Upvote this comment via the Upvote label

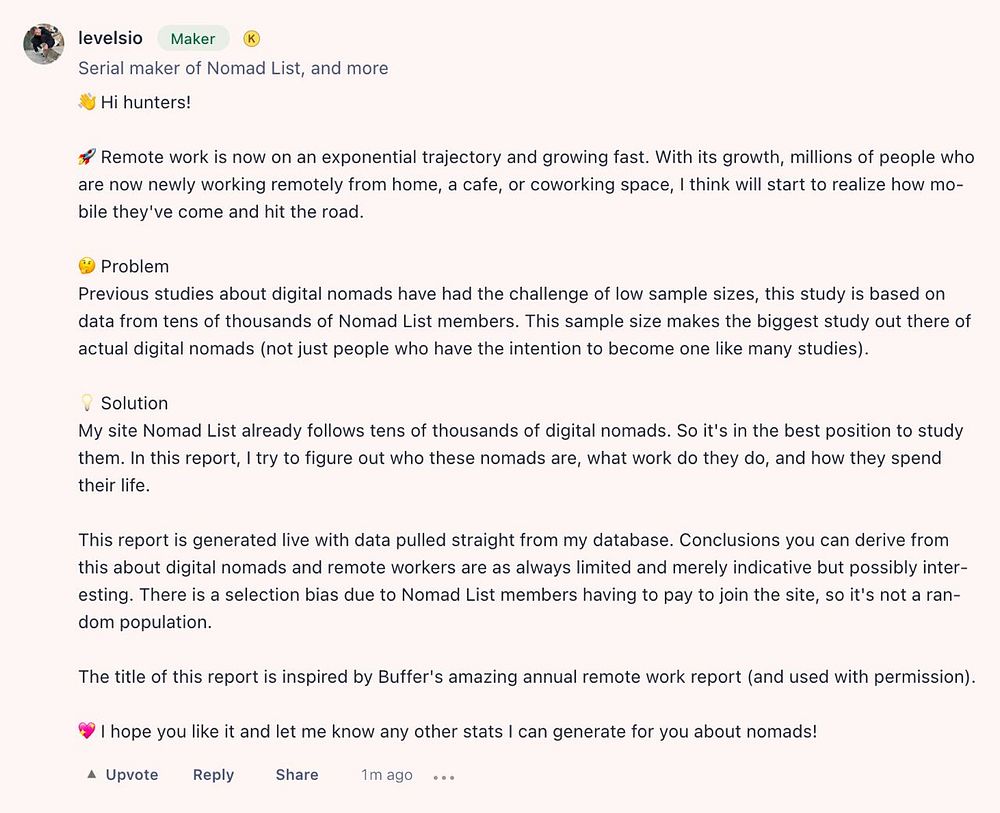[x=132, y=775]
